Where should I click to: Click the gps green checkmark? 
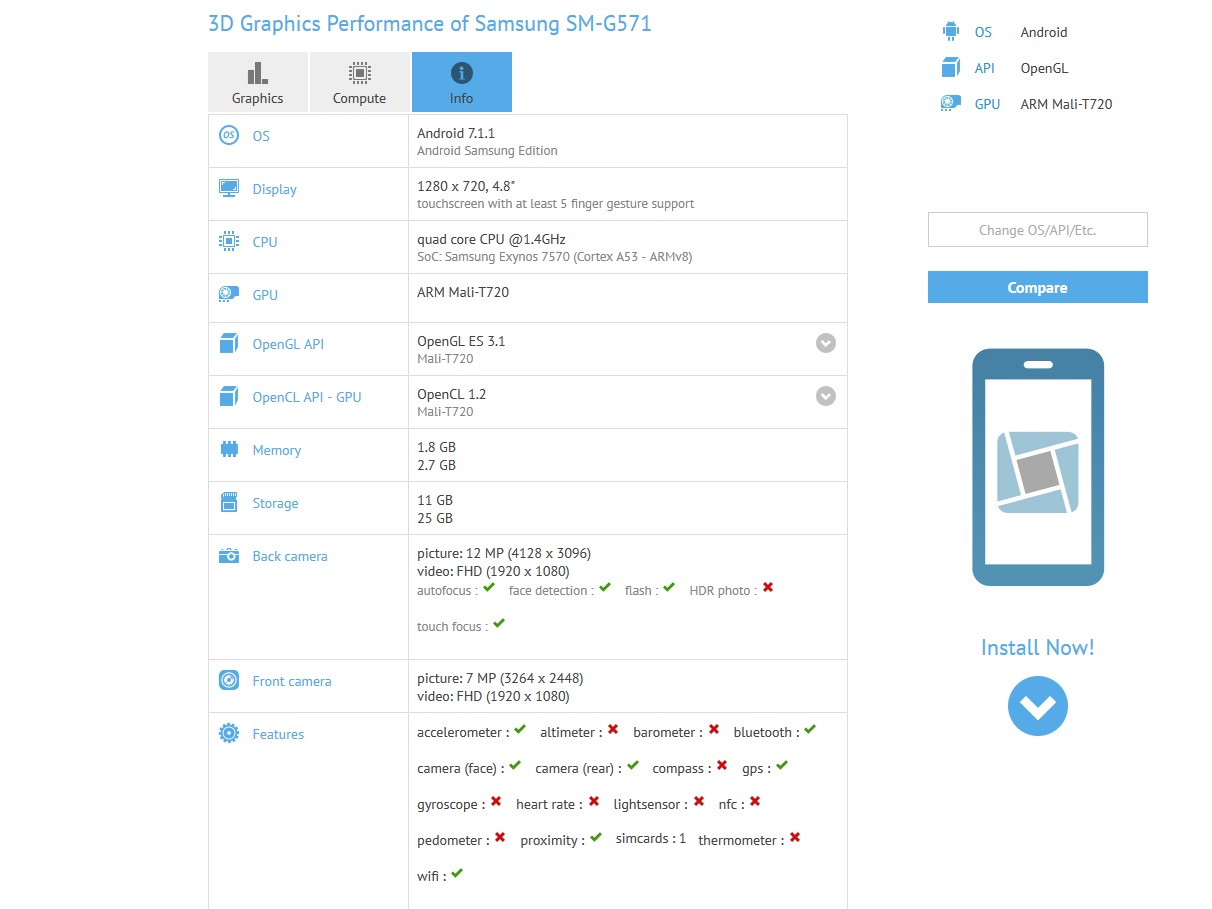pyautogui.click(x=782, y=766)
